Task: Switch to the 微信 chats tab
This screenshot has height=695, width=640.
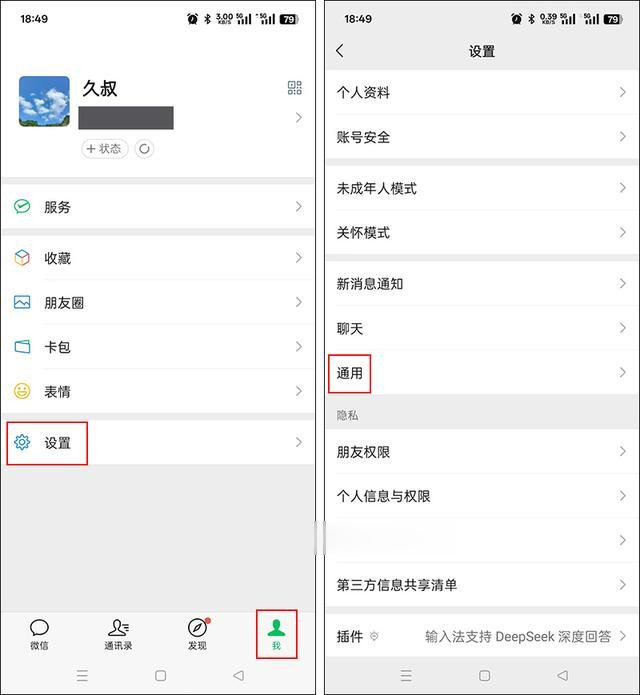Action: pos(39,634)
